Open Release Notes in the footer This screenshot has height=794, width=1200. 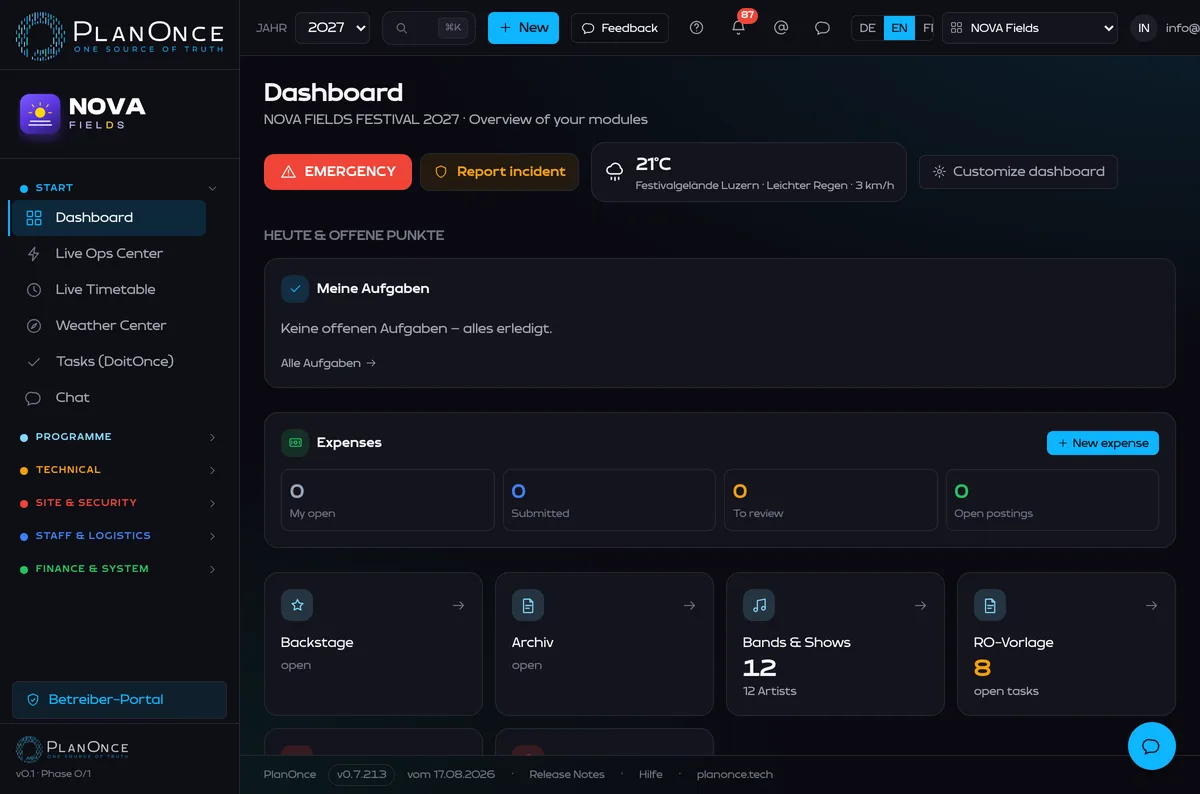coord(567,775)
